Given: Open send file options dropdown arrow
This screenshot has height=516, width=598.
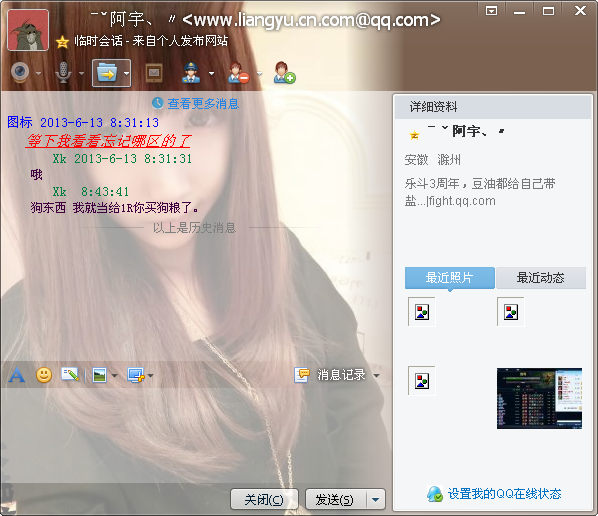Looking at the screenshot, I should 126,73.
